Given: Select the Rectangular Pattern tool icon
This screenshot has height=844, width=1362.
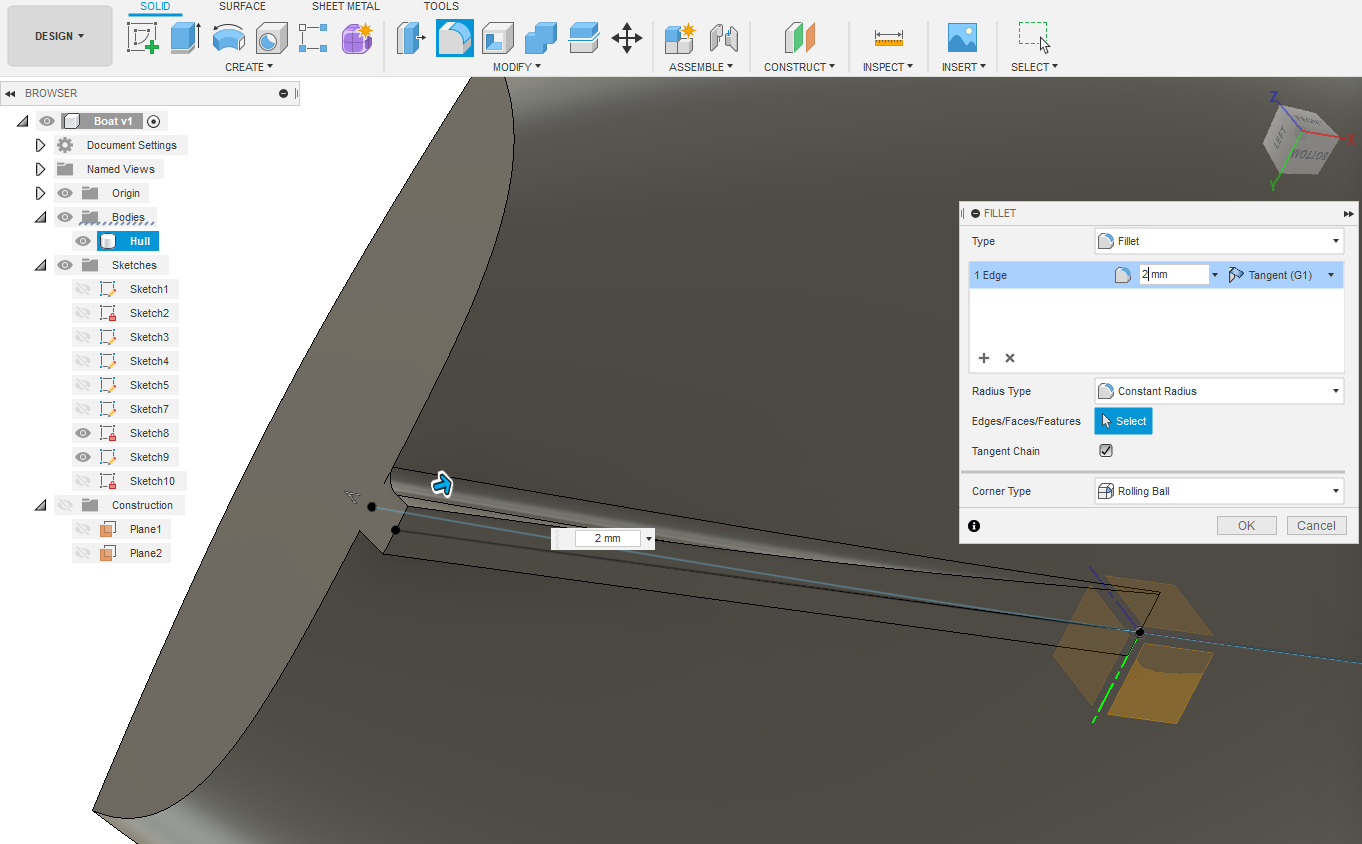Looking at the screenshot, I should (x=313, y=38).
